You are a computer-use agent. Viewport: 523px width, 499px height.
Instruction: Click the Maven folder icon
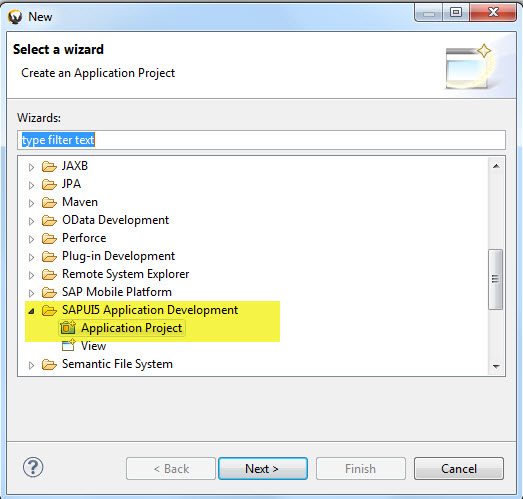pyautogui.click(x=49, y=202)
